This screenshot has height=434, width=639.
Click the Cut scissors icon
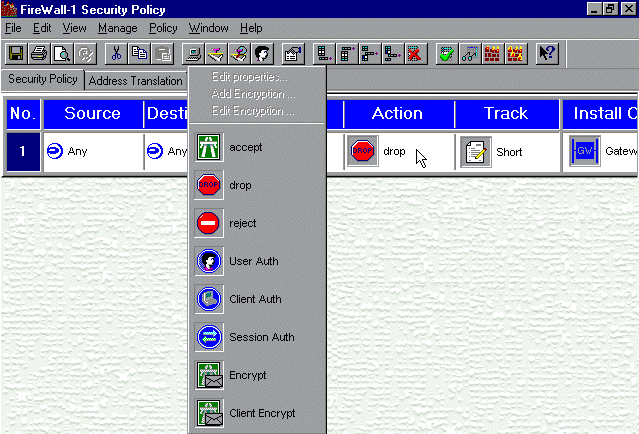click(x=116, y=53)
